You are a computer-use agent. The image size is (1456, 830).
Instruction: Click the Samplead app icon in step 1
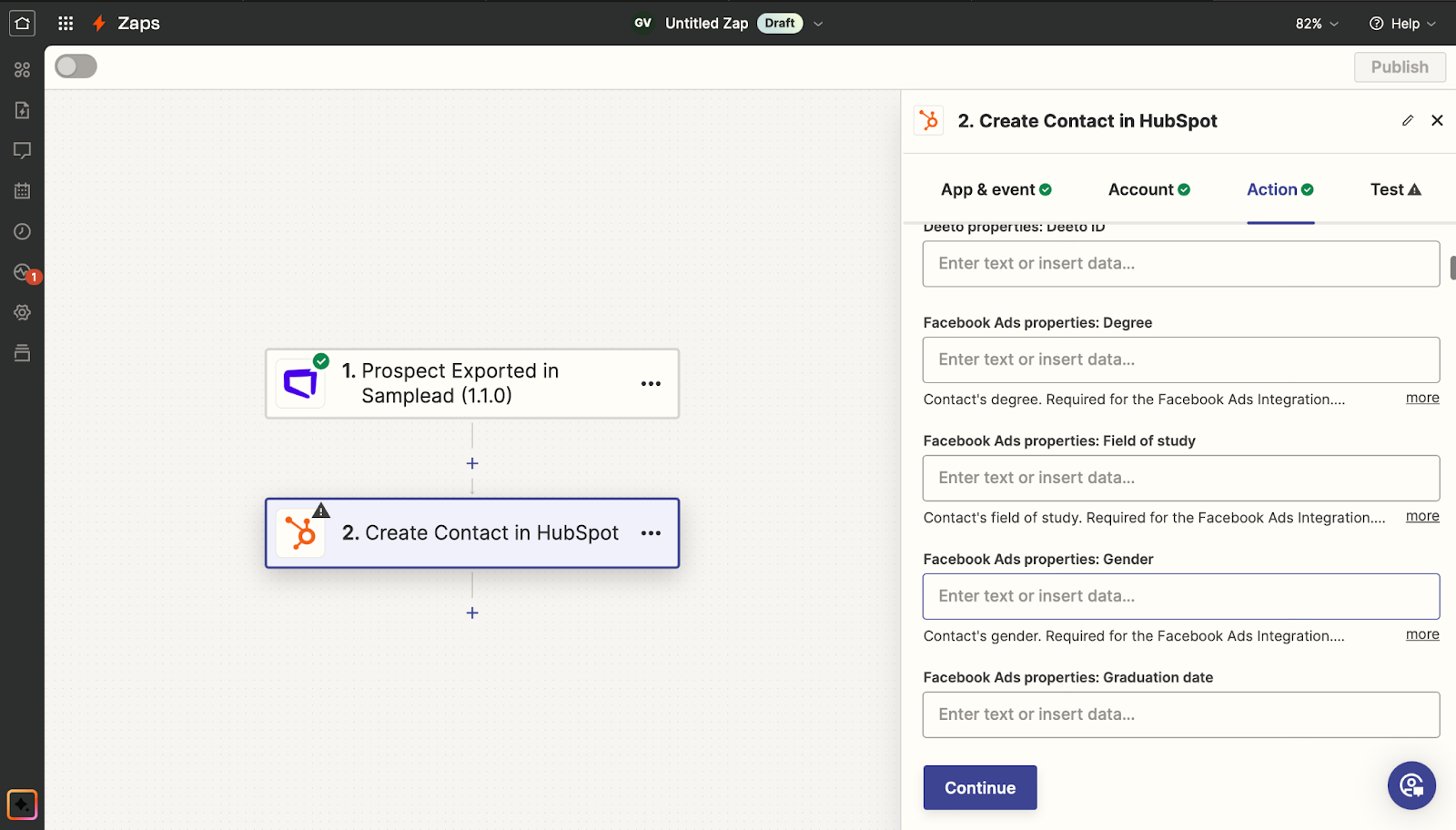(x=300, y=383)
